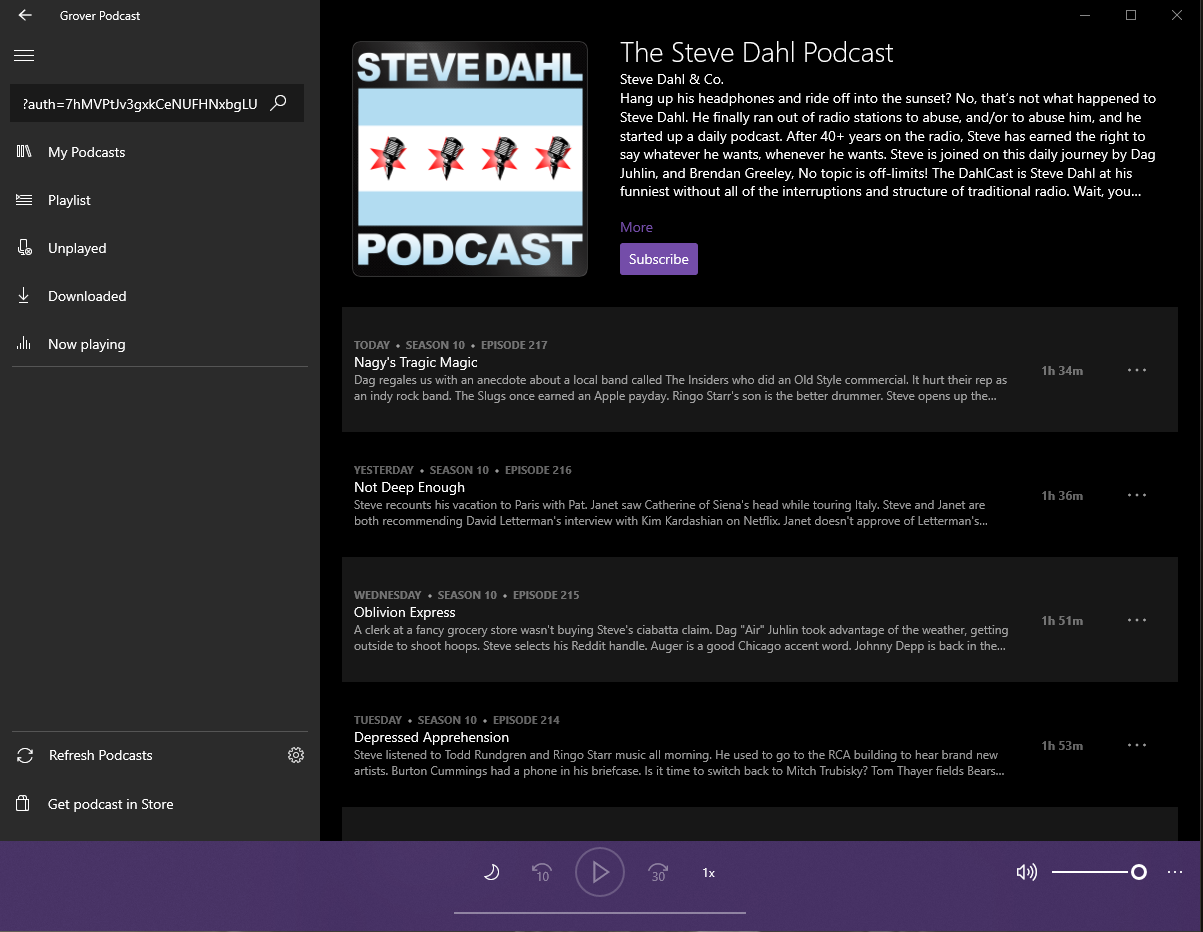Click the refresh circular arrows icon
This screenshot has height=932, width=1203.
[x=26, y=755]
